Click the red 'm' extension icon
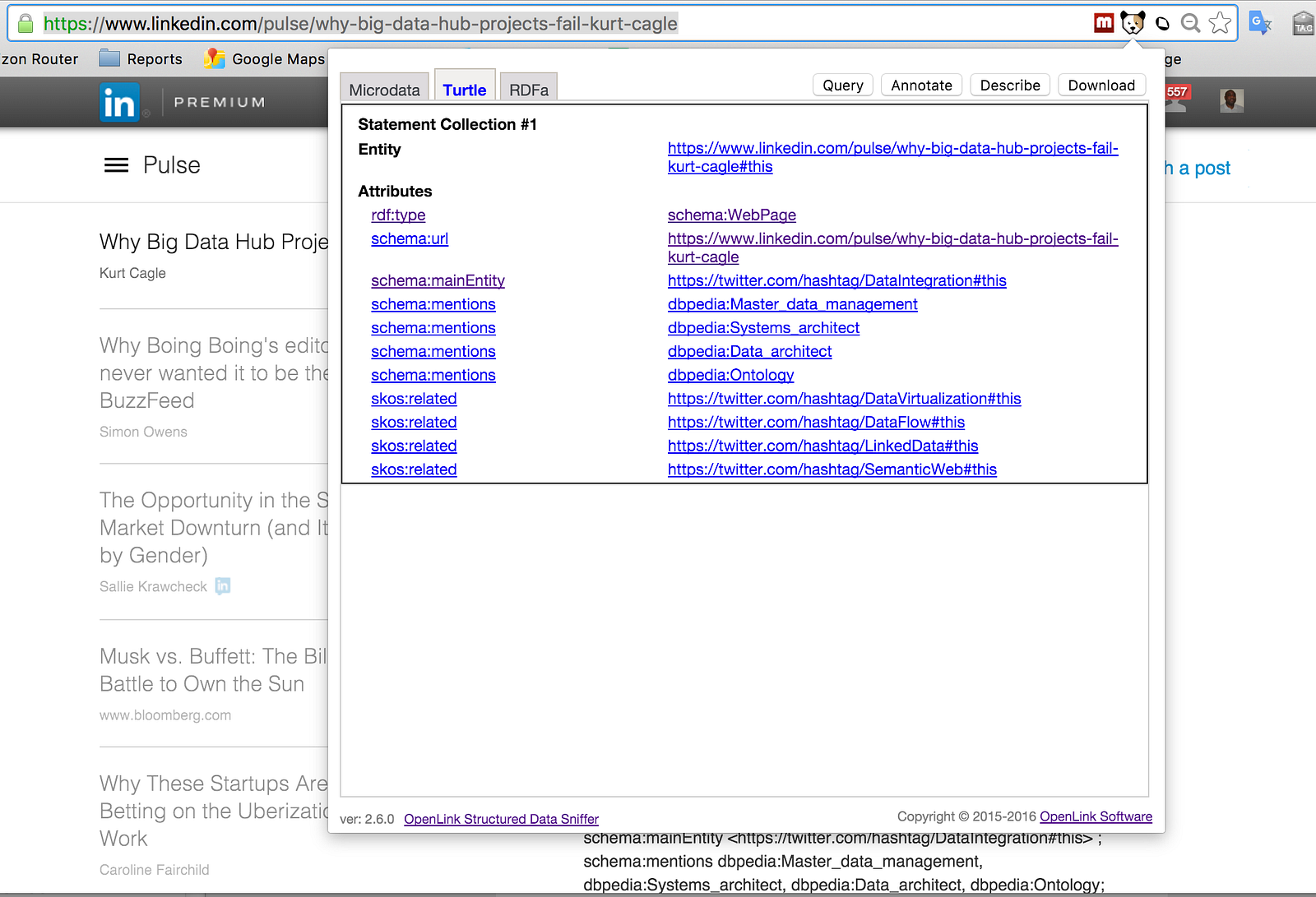The width and height of the screenshot is (1316, 897). point(1104,23)
